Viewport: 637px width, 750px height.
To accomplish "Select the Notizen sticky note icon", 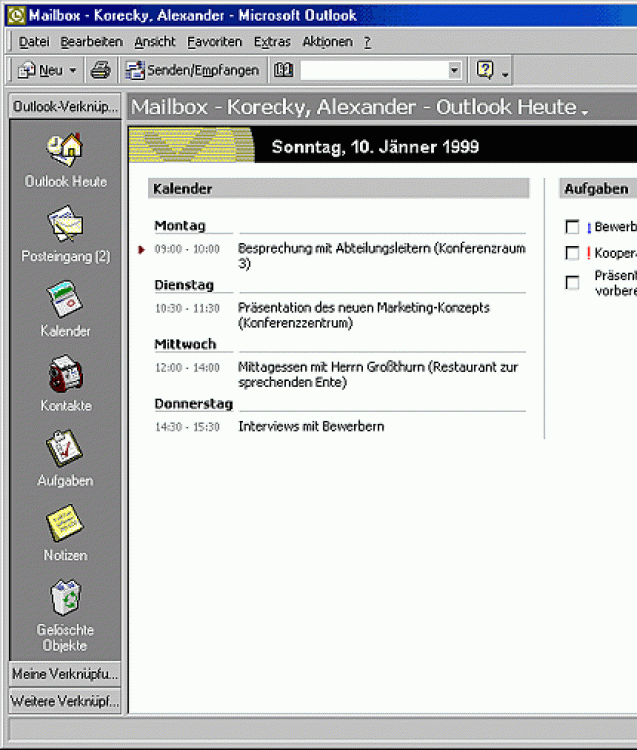I will pos(65,523).
